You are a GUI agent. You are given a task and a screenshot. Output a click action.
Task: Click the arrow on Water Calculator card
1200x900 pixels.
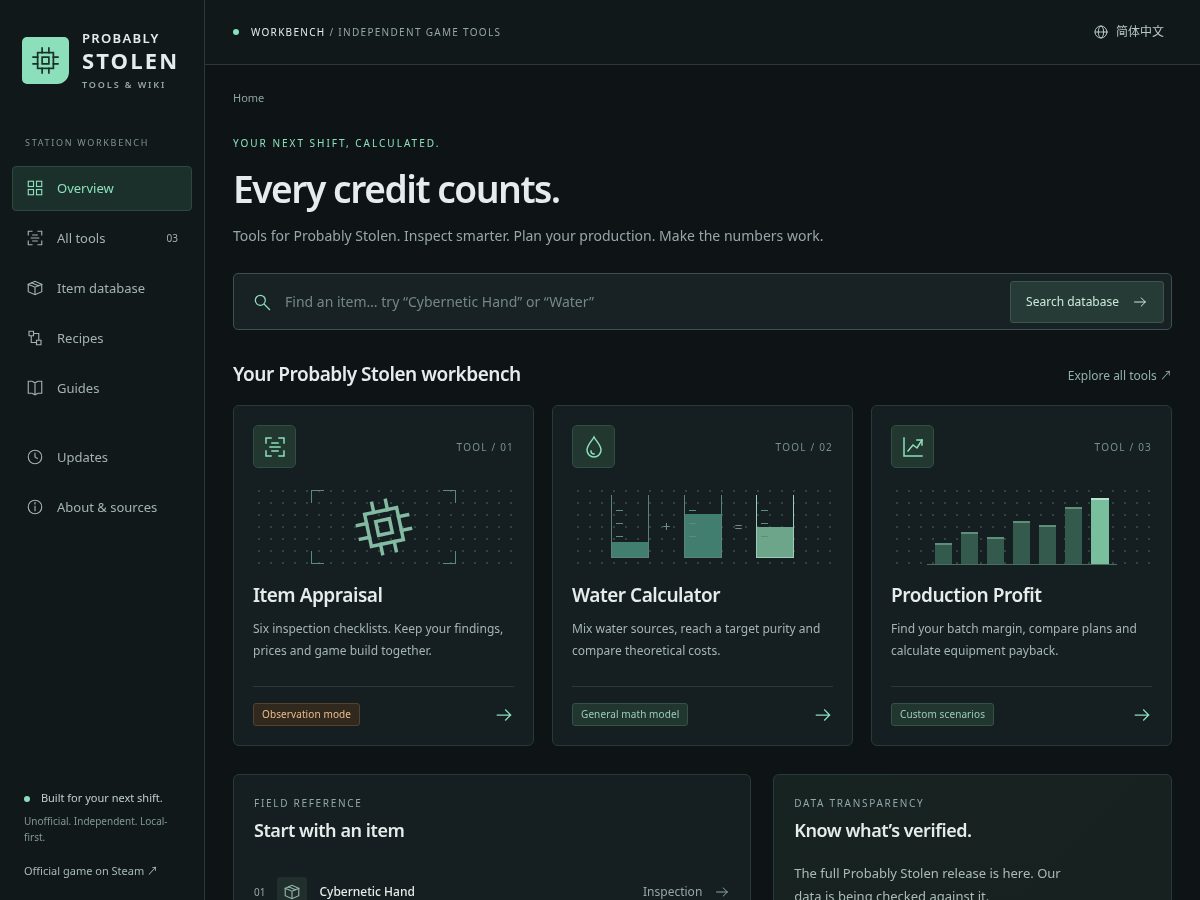823,715
